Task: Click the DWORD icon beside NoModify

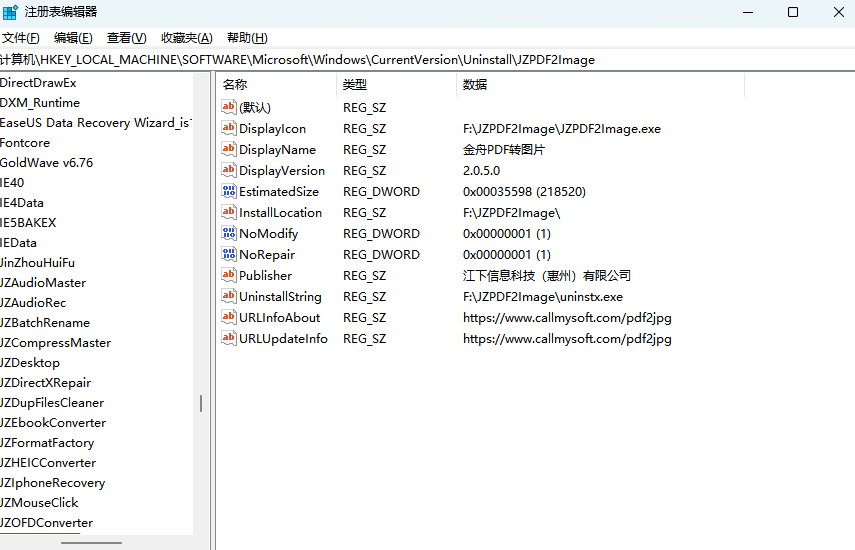Action: [228, 233]
